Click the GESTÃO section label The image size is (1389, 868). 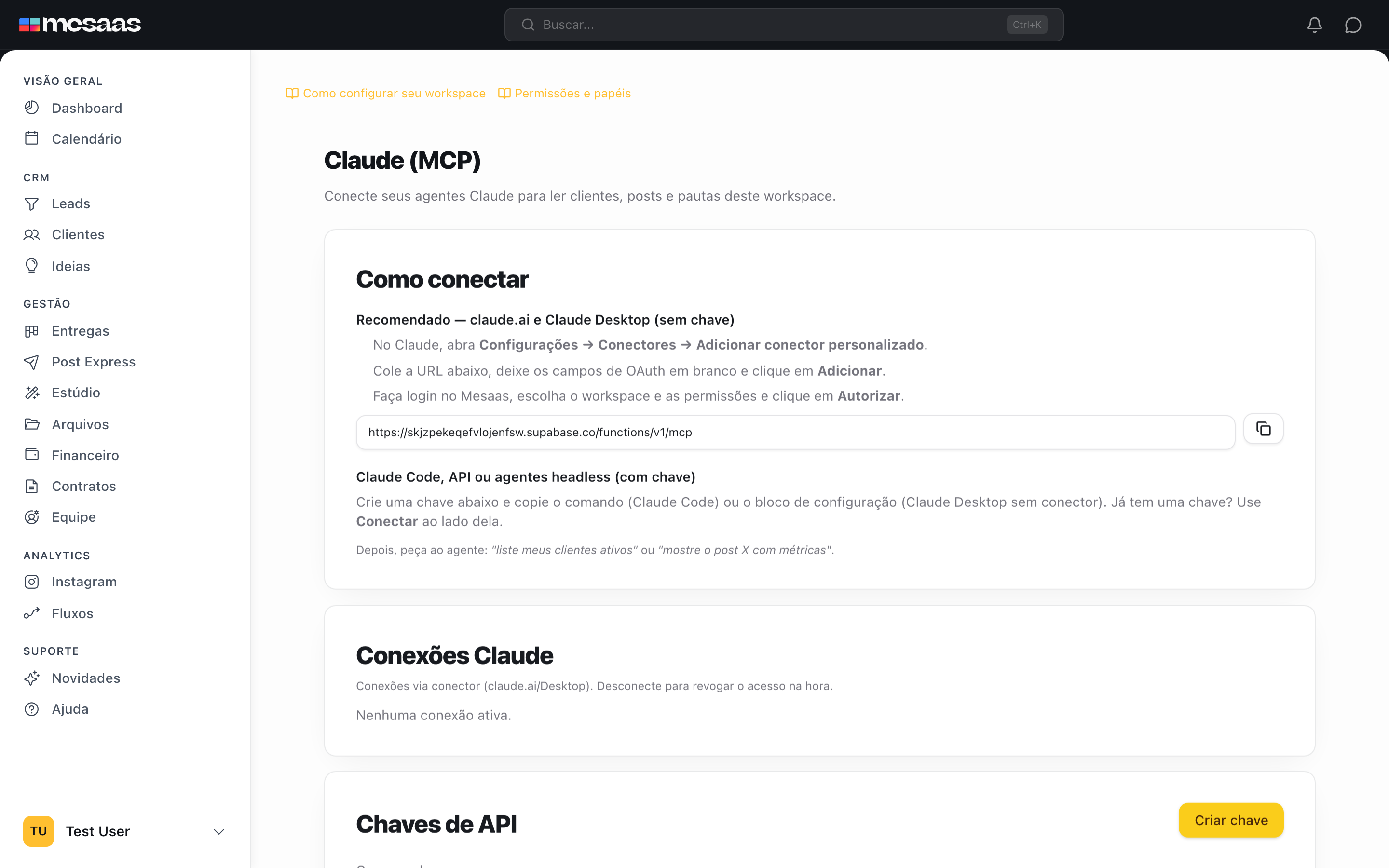(x=46, y=304)
